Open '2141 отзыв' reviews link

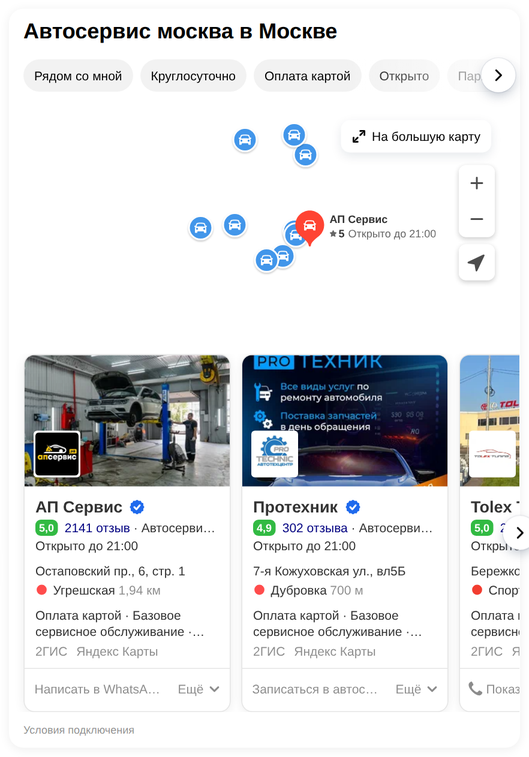click(x=97, y=528)
